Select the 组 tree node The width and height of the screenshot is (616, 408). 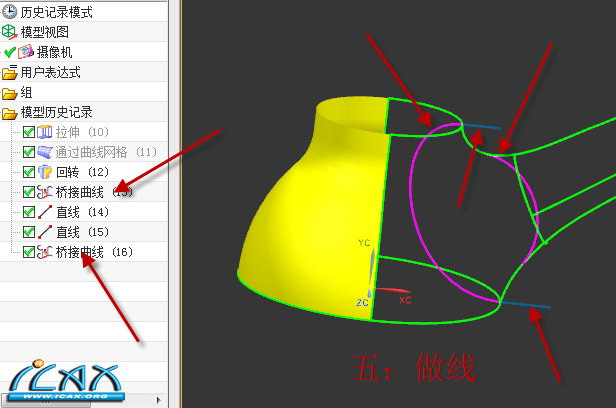pos(26,93)
